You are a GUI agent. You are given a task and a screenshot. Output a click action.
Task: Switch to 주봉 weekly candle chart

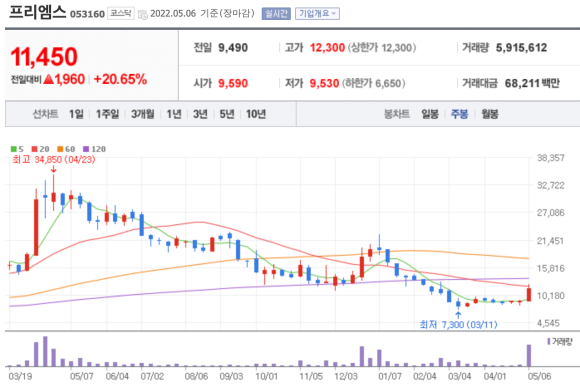point(459,114)
